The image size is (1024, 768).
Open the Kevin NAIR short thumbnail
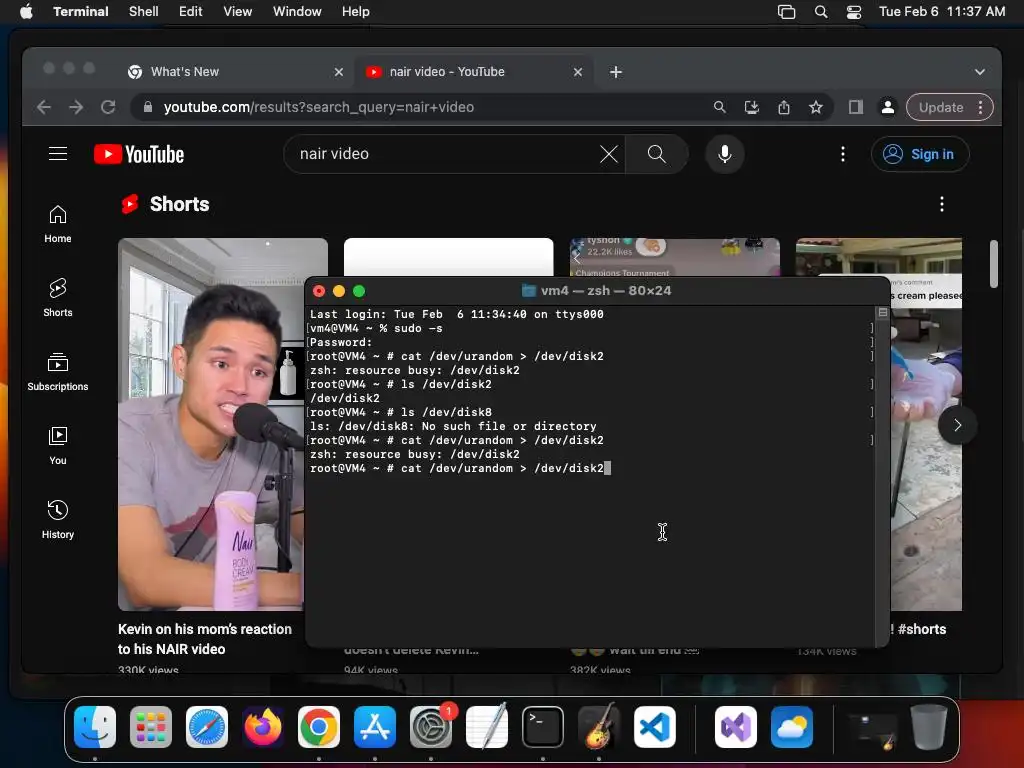tap(211, 424)
